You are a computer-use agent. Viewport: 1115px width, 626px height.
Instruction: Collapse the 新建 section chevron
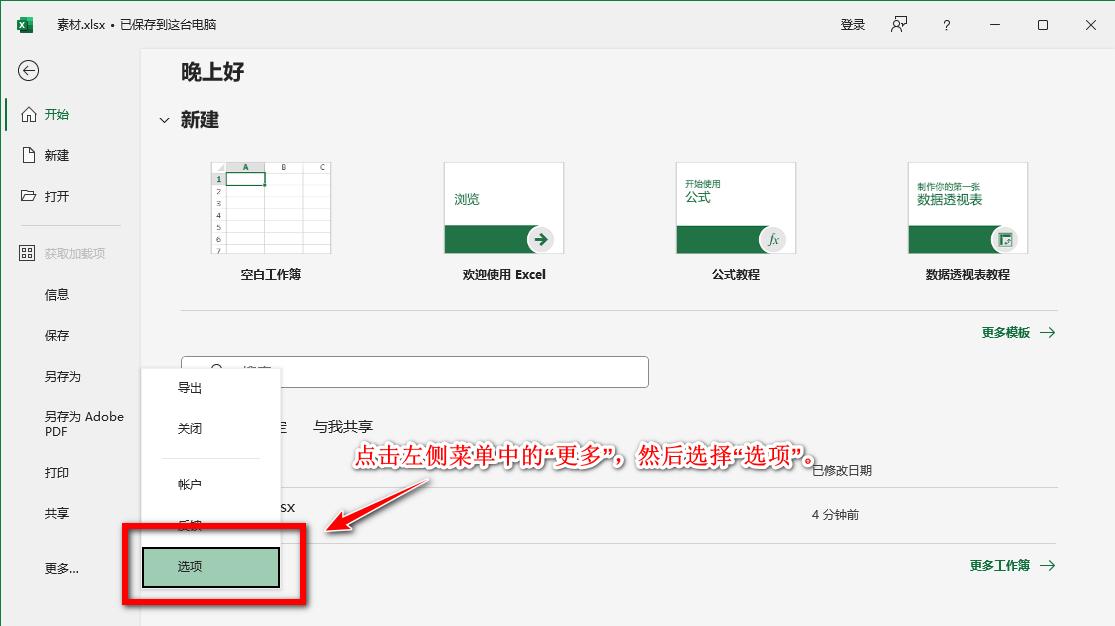(x=164, y=120)
